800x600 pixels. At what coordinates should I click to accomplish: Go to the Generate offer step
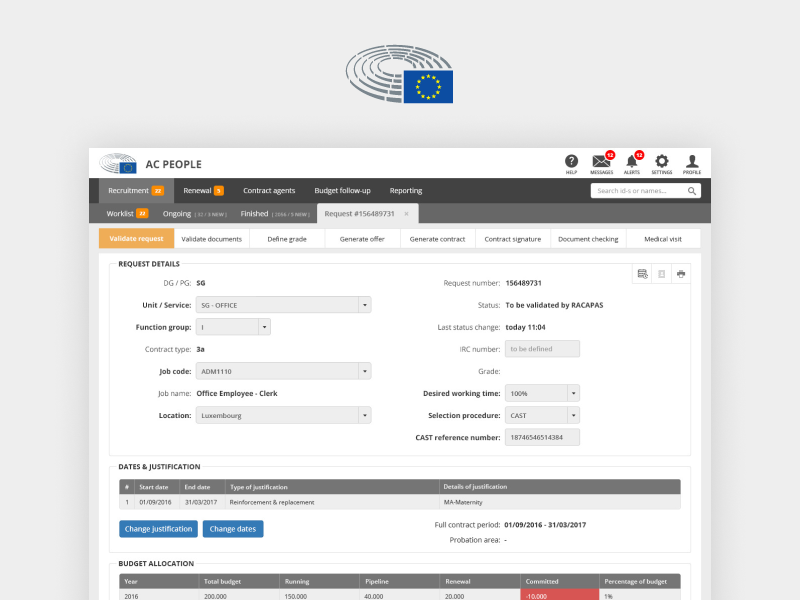point(362,239)
